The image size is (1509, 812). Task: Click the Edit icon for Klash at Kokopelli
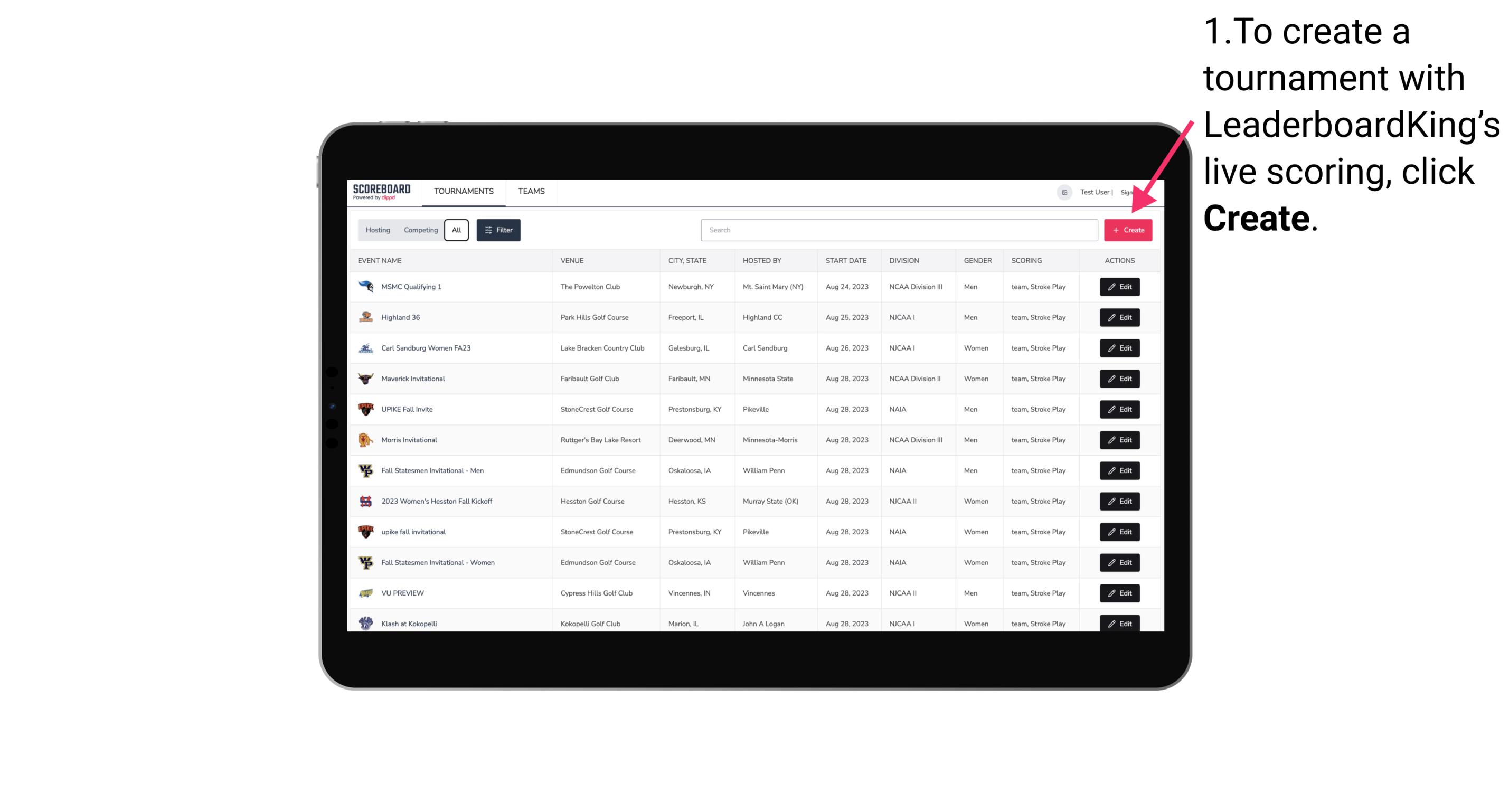pos(1119,623)
